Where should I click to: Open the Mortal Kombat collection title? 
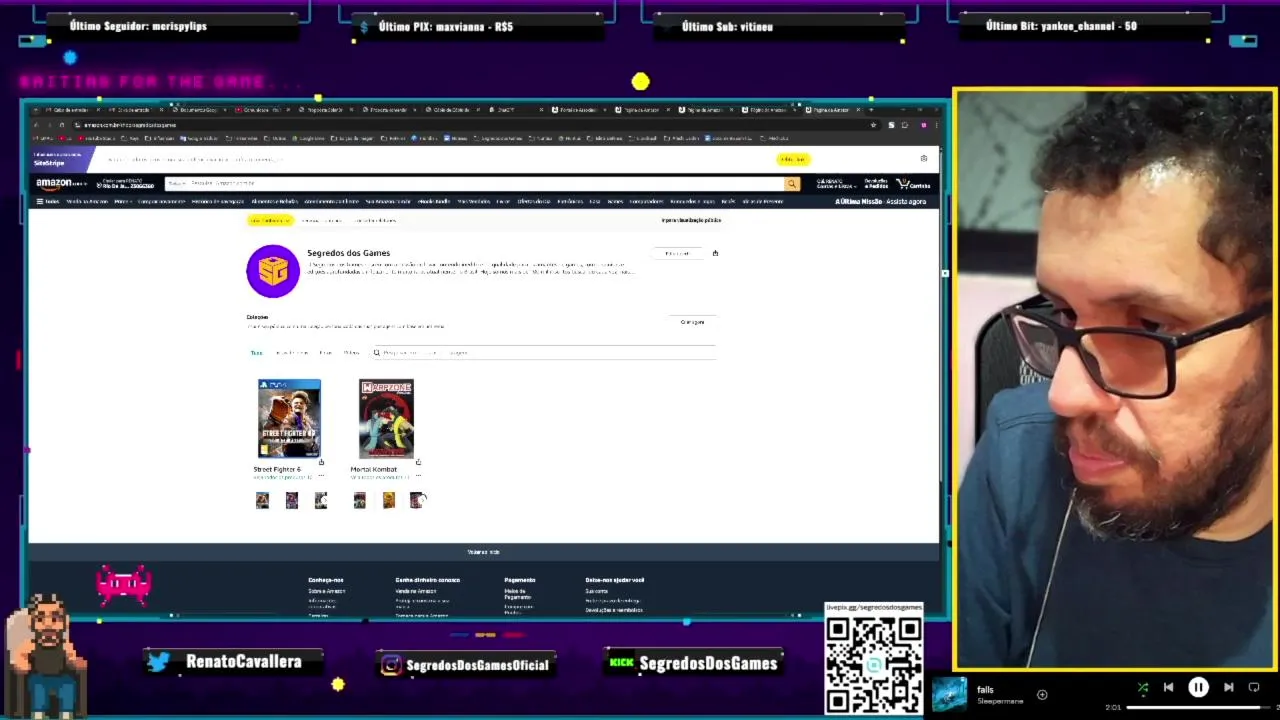373,469
